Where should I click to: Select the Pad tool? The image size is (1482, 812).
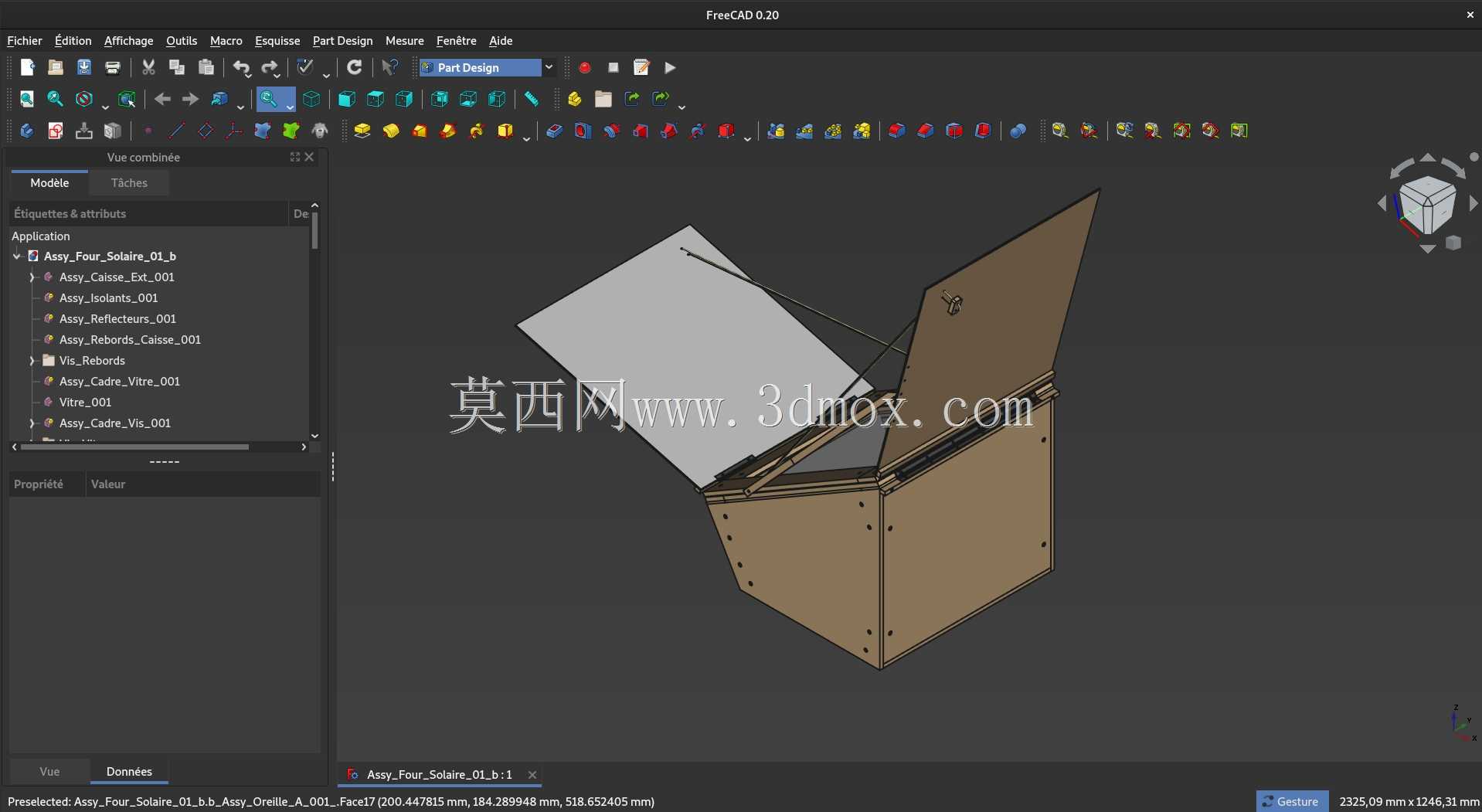pos(362,131)
